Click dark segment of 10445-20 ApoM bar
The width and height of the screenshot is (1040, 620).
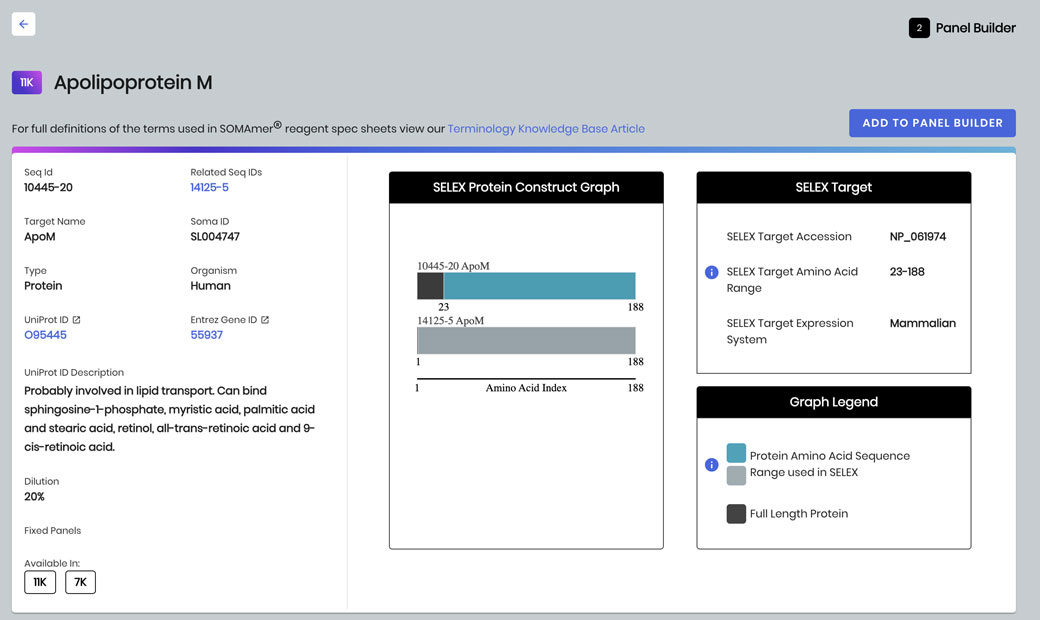pos(430,286)
